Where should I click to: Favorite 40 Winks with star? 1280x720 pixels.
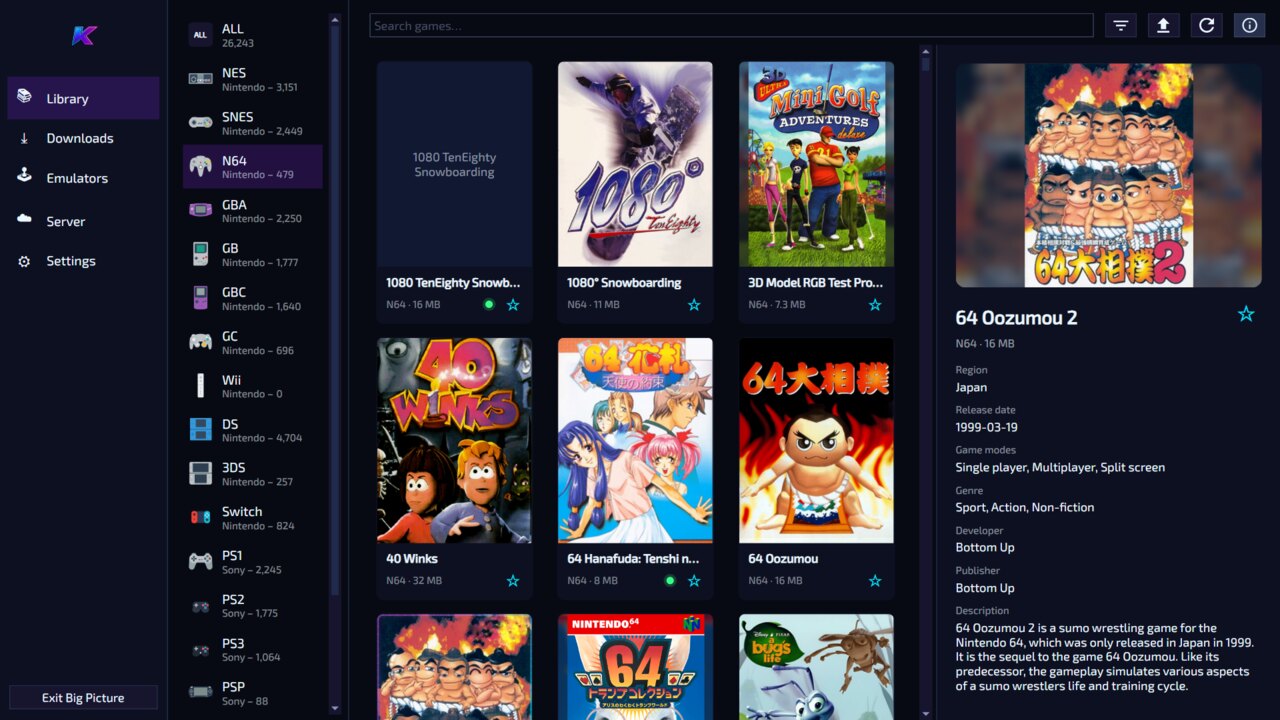tap(513, 580)
